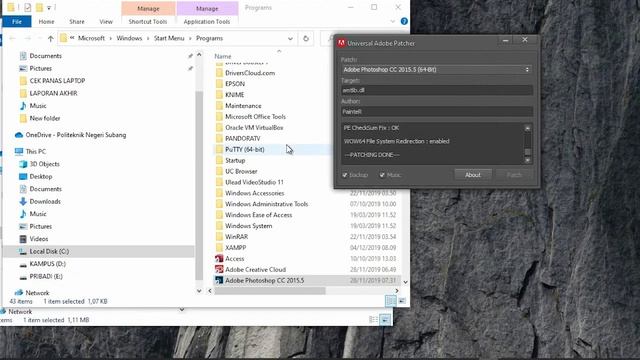
Task: Click Start Menu in the breadcrumb path
Action: click(169, 38)
